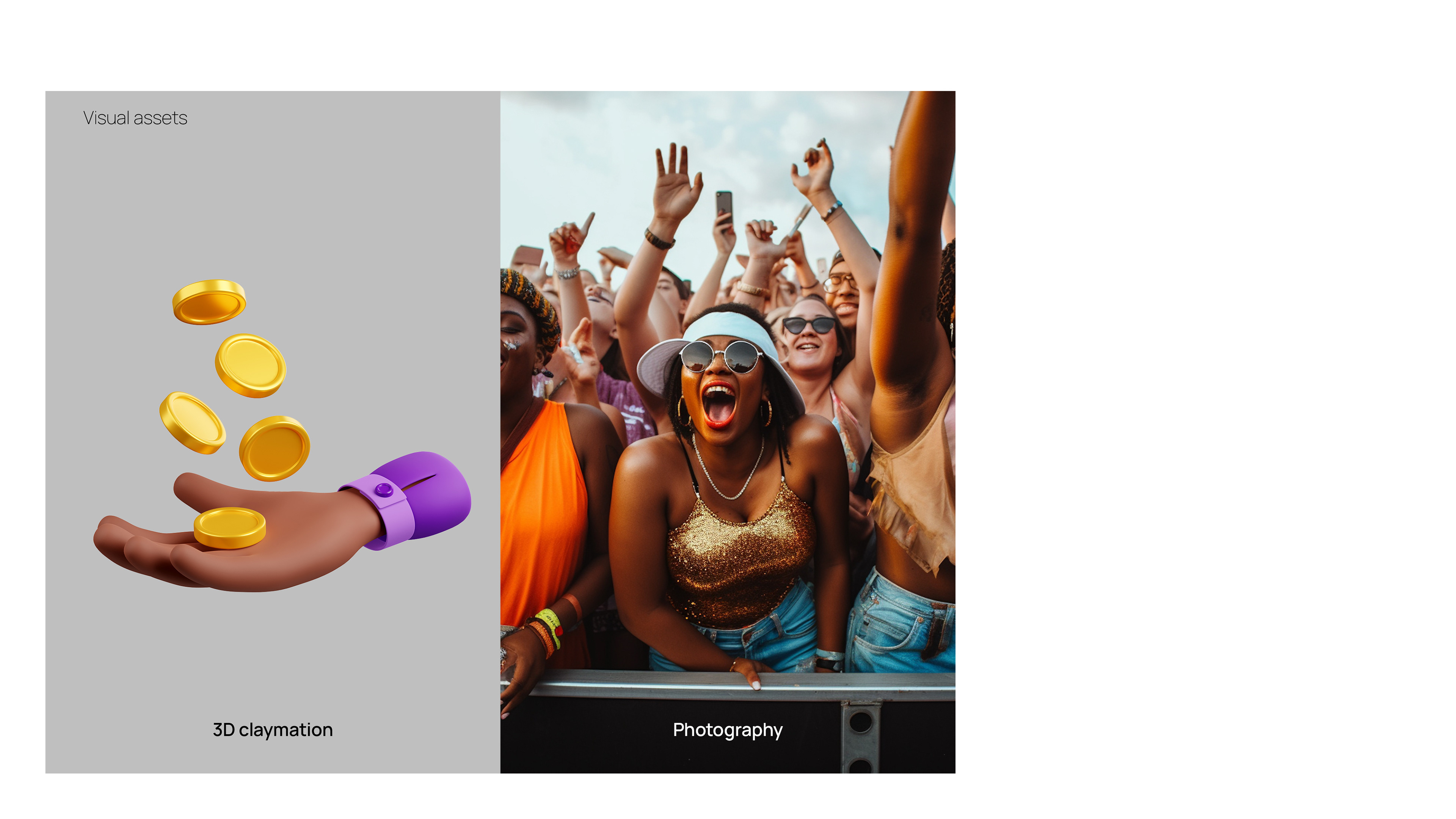The height and width of the screenshot is (819, 1456).
Task: Click the lowest falling coin above the palm
Action: (275, 448)
